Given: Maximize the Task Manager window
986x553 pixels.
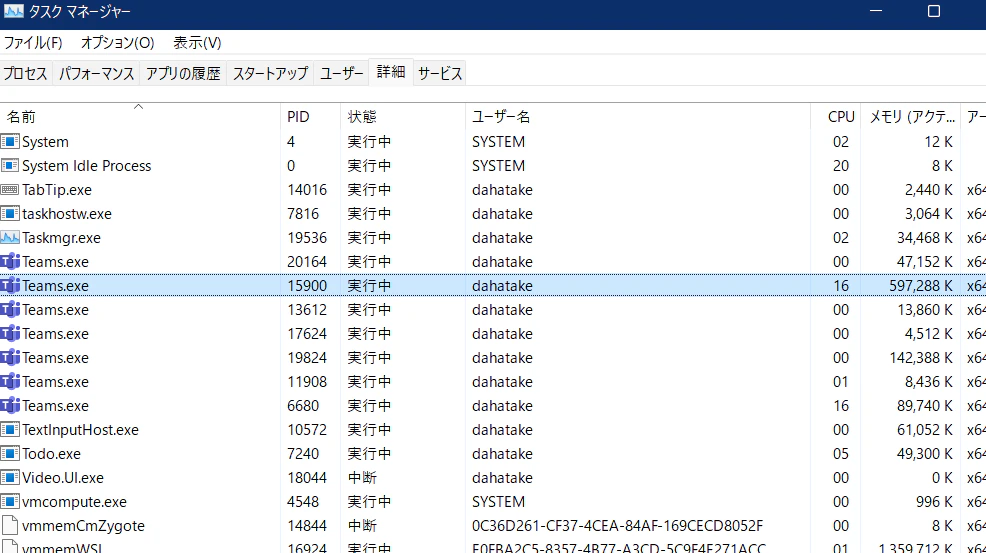Looking at the screenshot, I should click(934, 11).
